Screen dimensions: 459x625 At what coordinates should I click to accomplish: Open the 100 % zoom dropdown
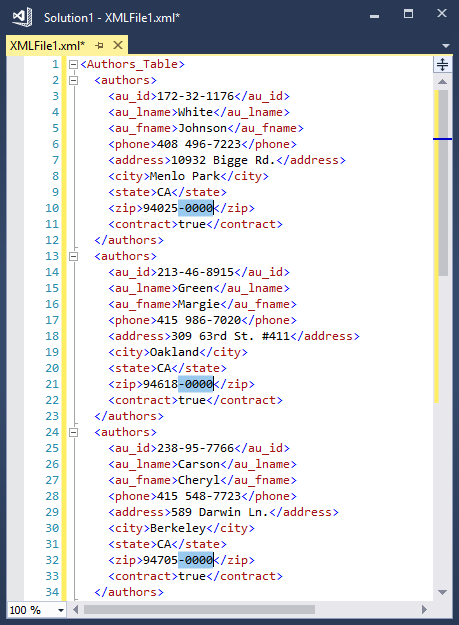pyautogui.click(x=61, y=610)
